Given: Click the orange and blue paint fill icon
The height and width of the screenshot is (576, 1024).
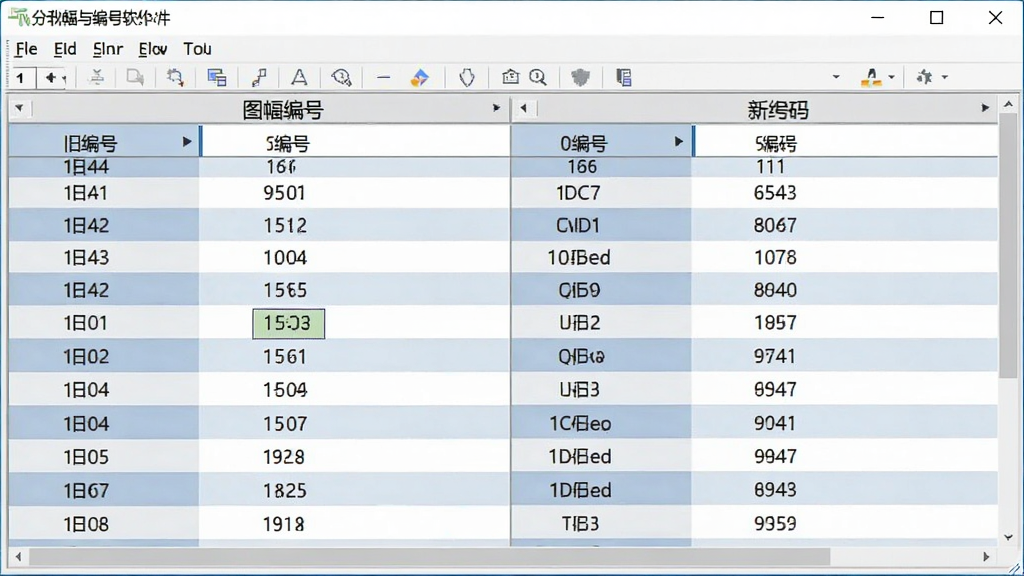Looking at the screenshot, I should [x=419, y=77].
